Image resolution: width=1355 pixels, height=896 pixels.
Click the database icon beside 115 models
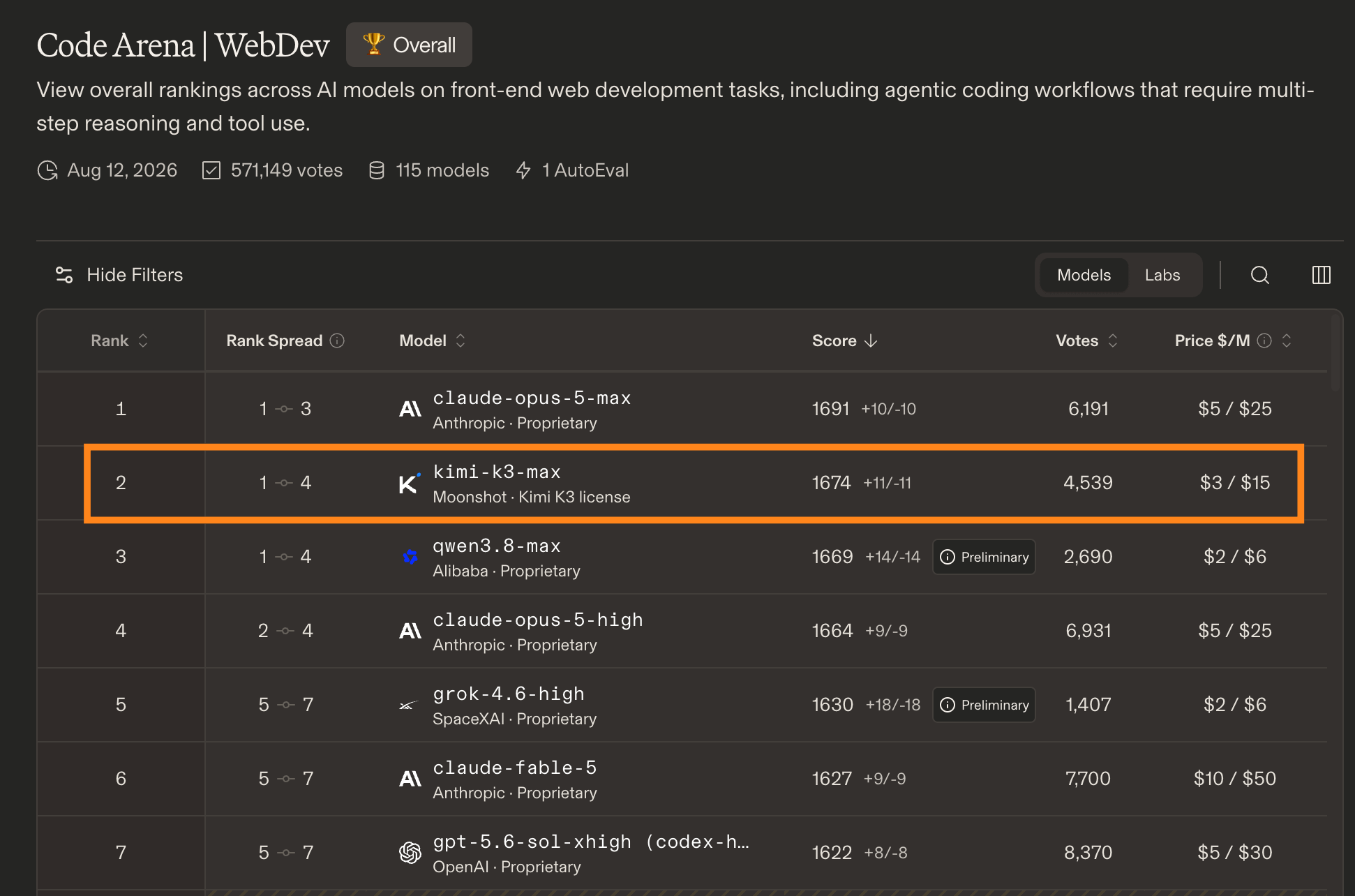click(x=377, y=170)
